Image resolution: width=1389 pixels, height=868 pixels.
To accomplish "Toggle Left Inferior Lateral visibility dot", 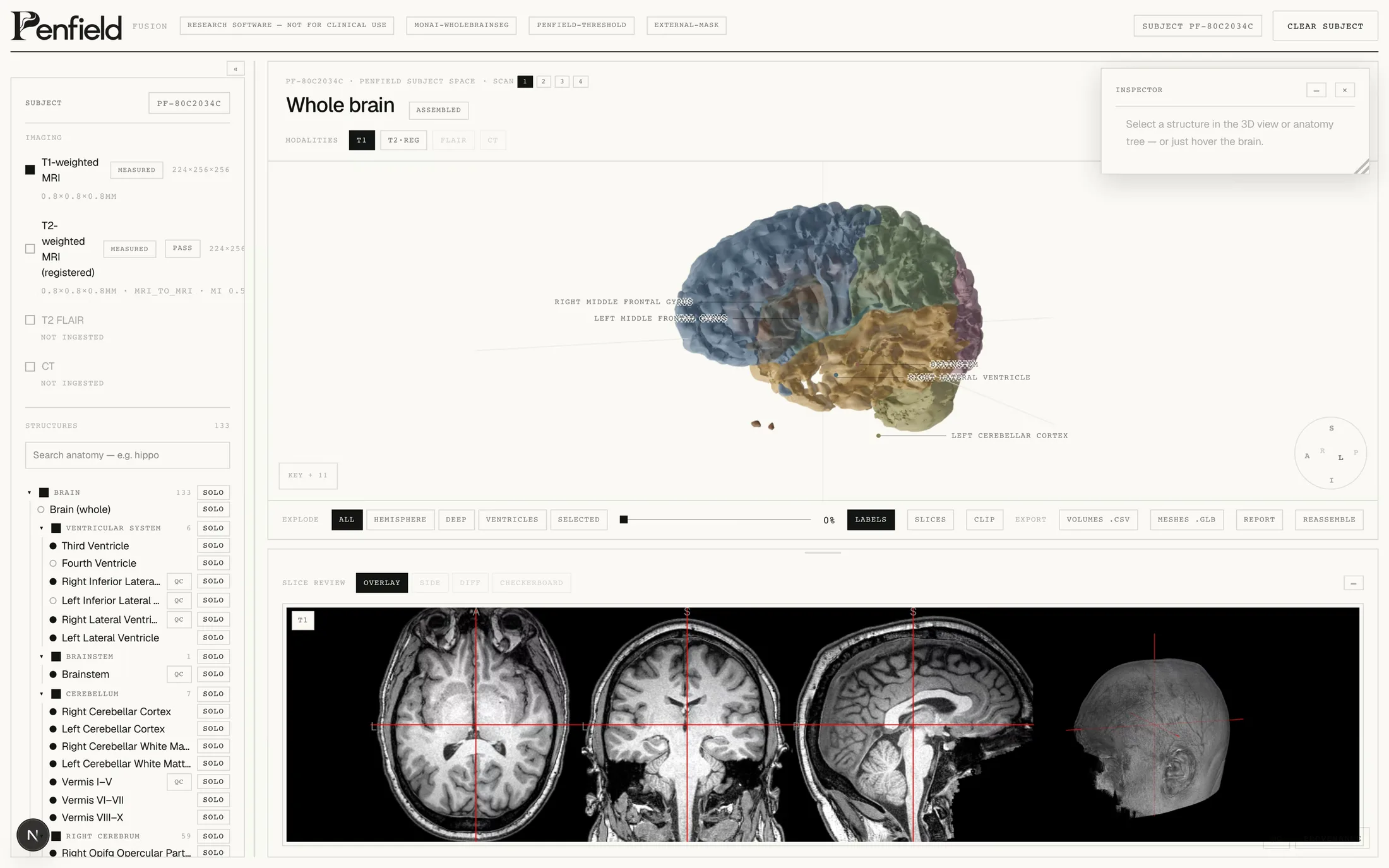I will [x=53, y=600].
